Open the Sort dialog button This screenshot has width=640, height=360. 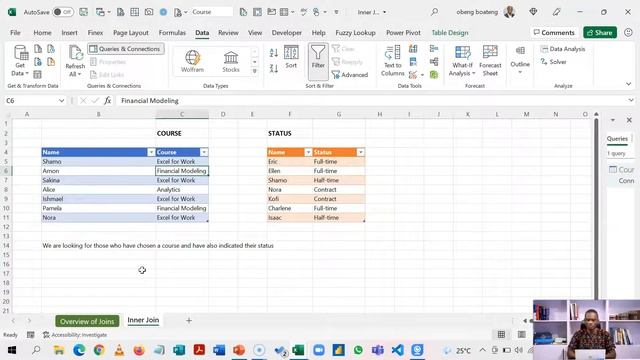coord(291,57)
